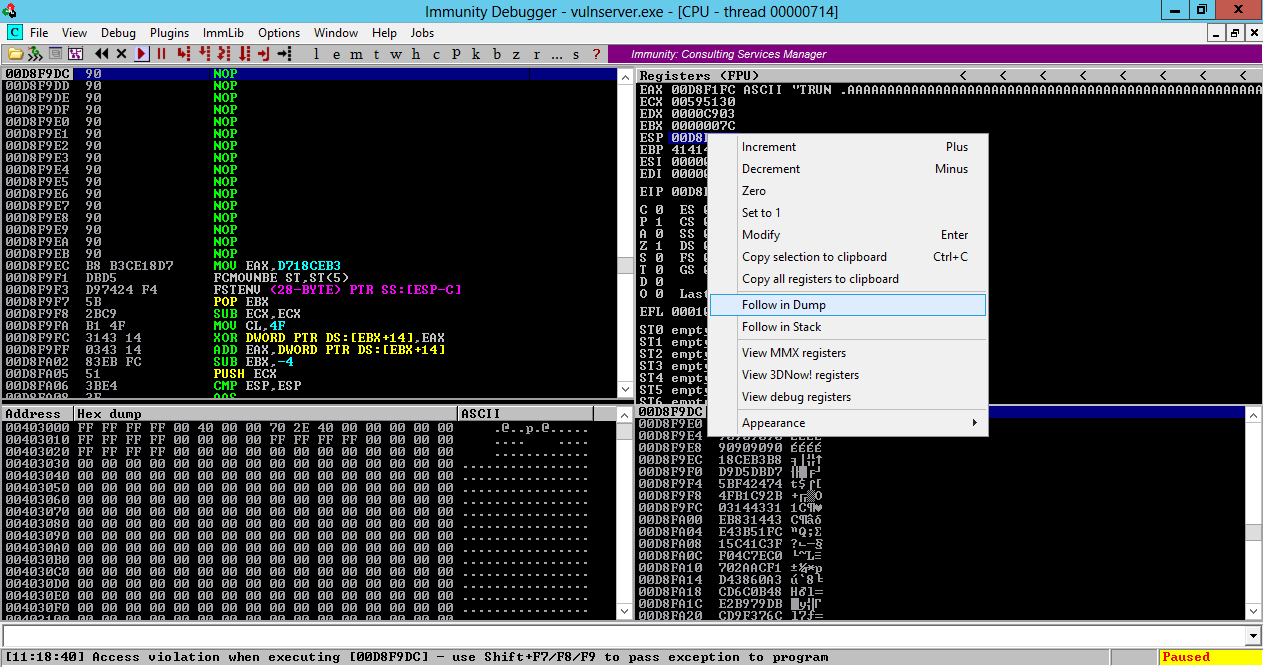Open the Plugins menu
This screenshot has height=667, width=1263.
(169, 33)
